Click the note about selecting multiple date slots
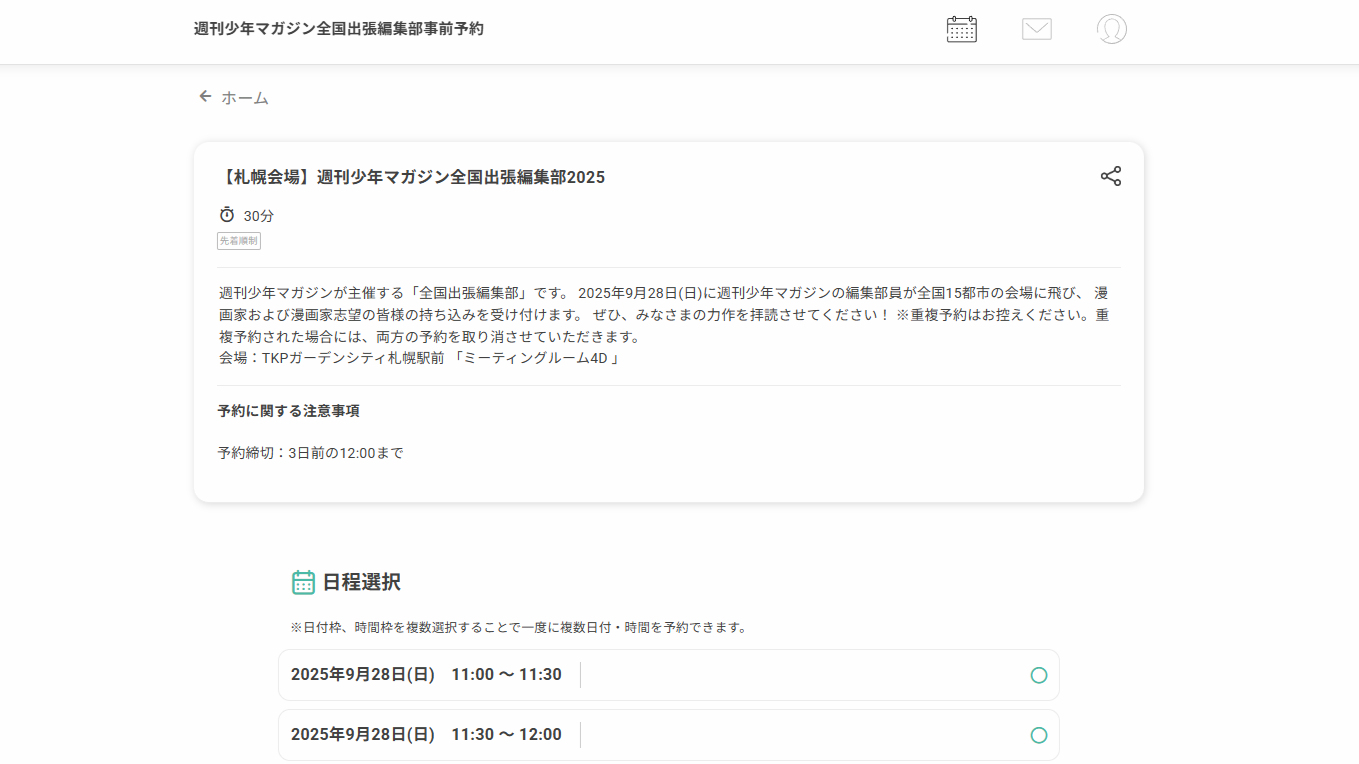Image resolution: width=1359 pixels, height=764 pixels. point(519,628)
